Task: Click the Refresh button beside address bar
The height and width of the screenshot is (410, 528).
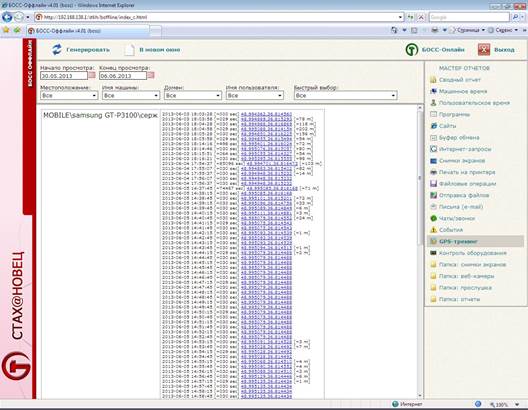Action: point(410,17)
